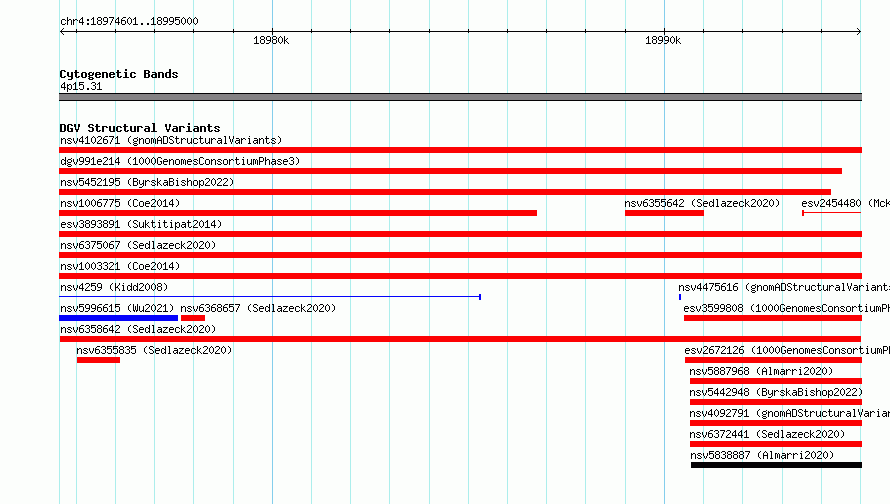Open variant esv2672126 (1000GenomesConsortium)
Screen dimensions: 890x504
pos(787,350)
